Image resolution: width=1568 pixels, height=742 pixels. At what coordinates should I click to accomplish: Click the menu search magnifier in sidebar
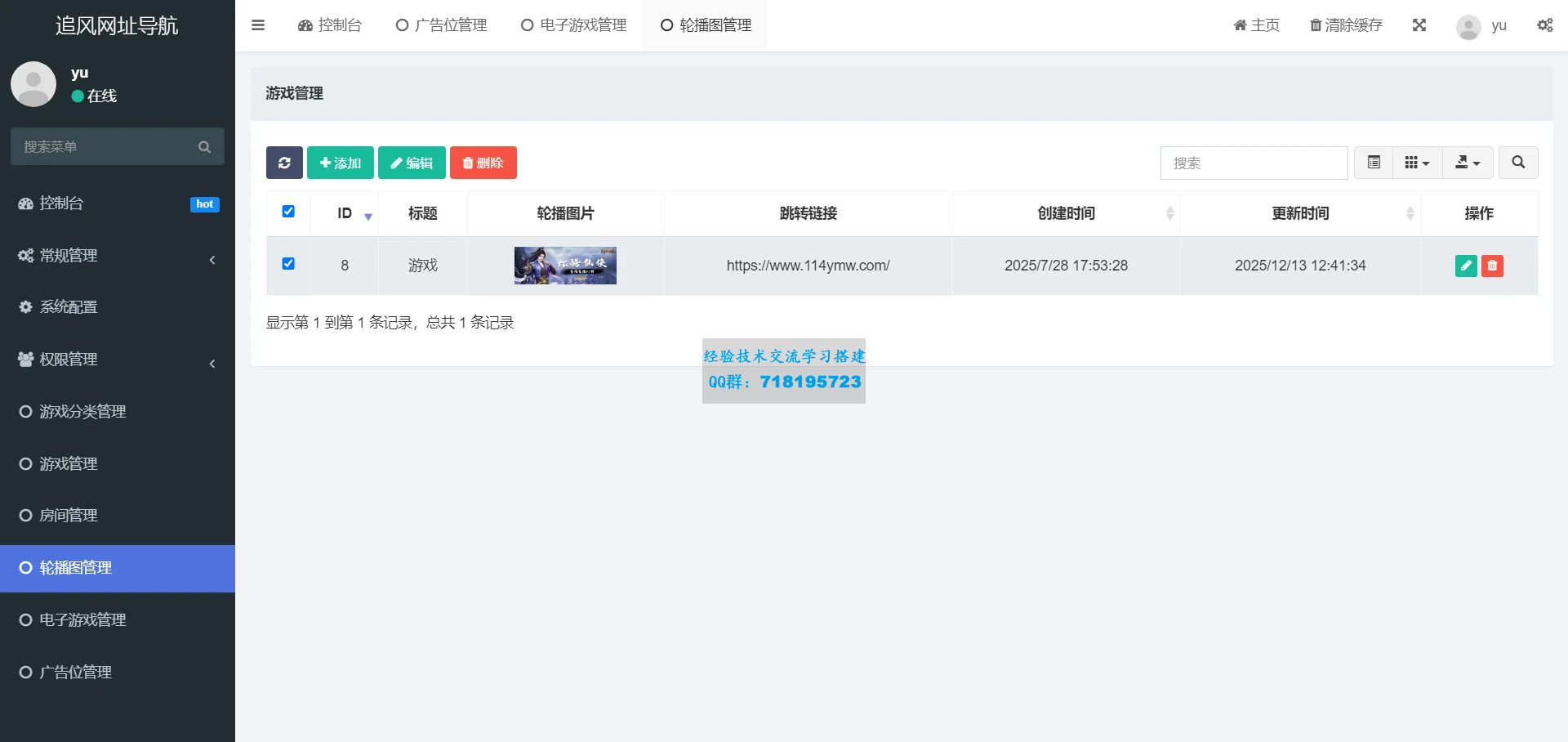click(204, 146)
